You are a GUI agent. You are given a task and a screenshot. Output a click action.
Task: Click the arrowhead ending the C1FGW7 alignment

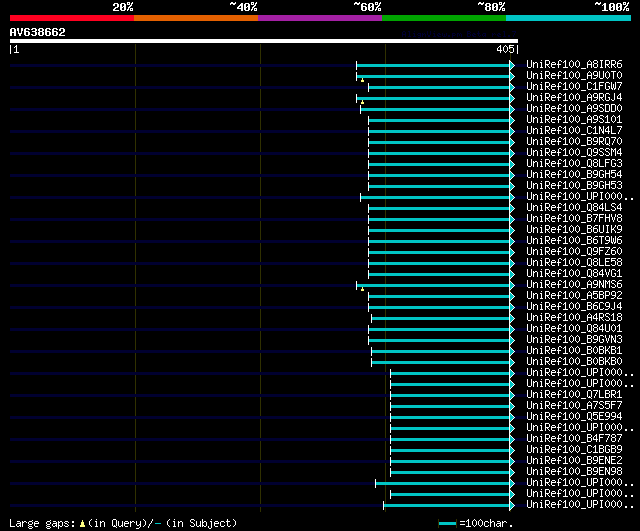512,87
